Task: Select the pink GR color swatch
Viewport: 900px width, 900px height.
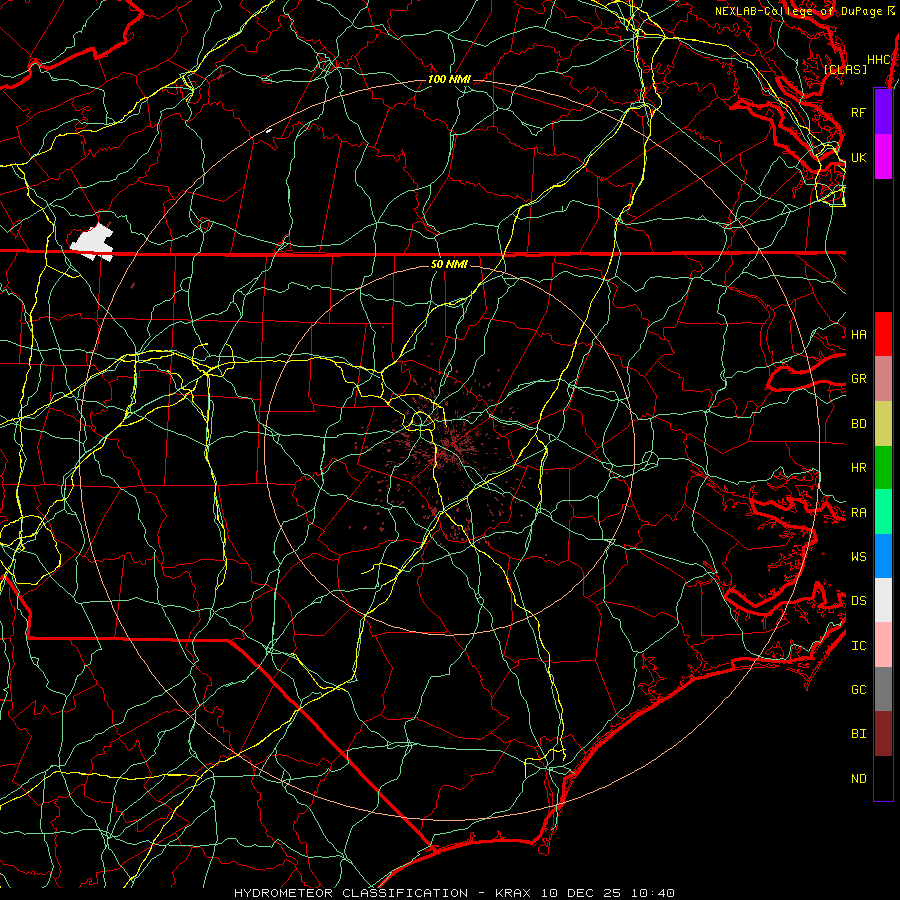Action: 883,379
